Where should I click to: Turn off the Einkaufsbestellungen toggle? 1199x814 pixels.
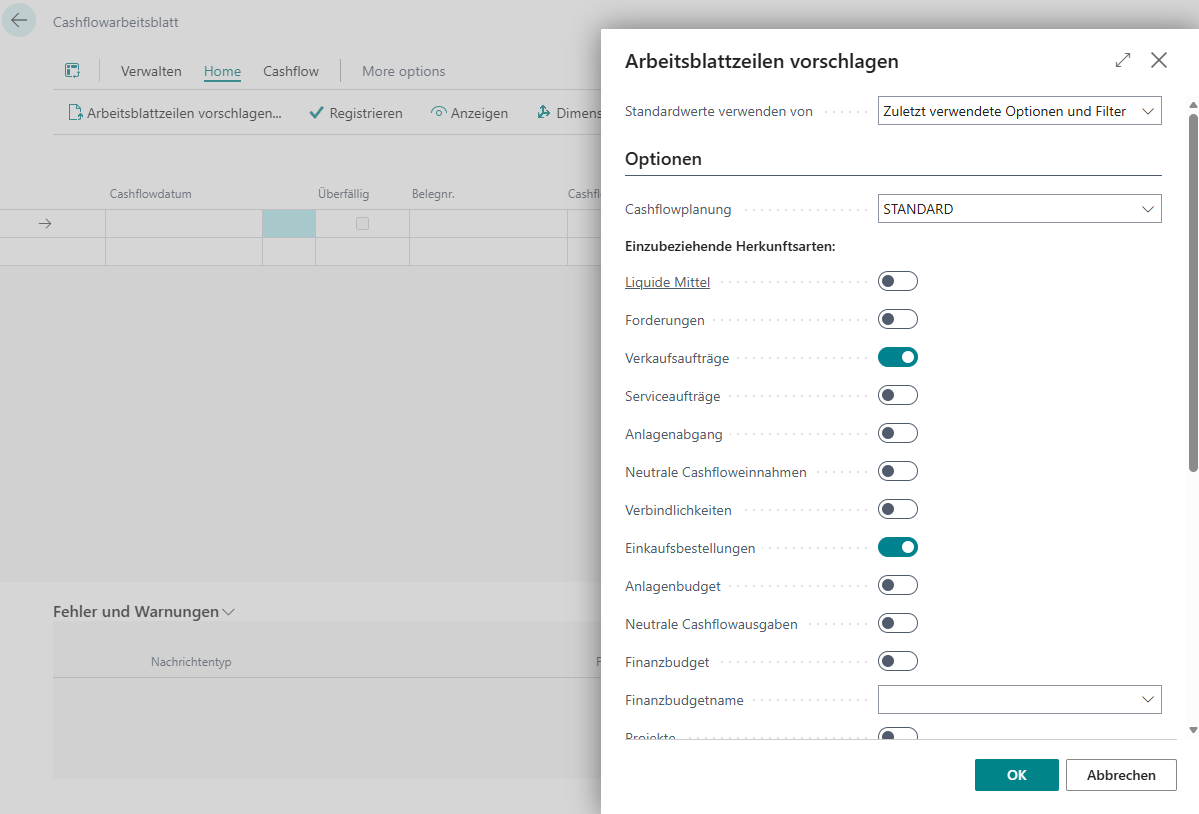tap(897, 548)
